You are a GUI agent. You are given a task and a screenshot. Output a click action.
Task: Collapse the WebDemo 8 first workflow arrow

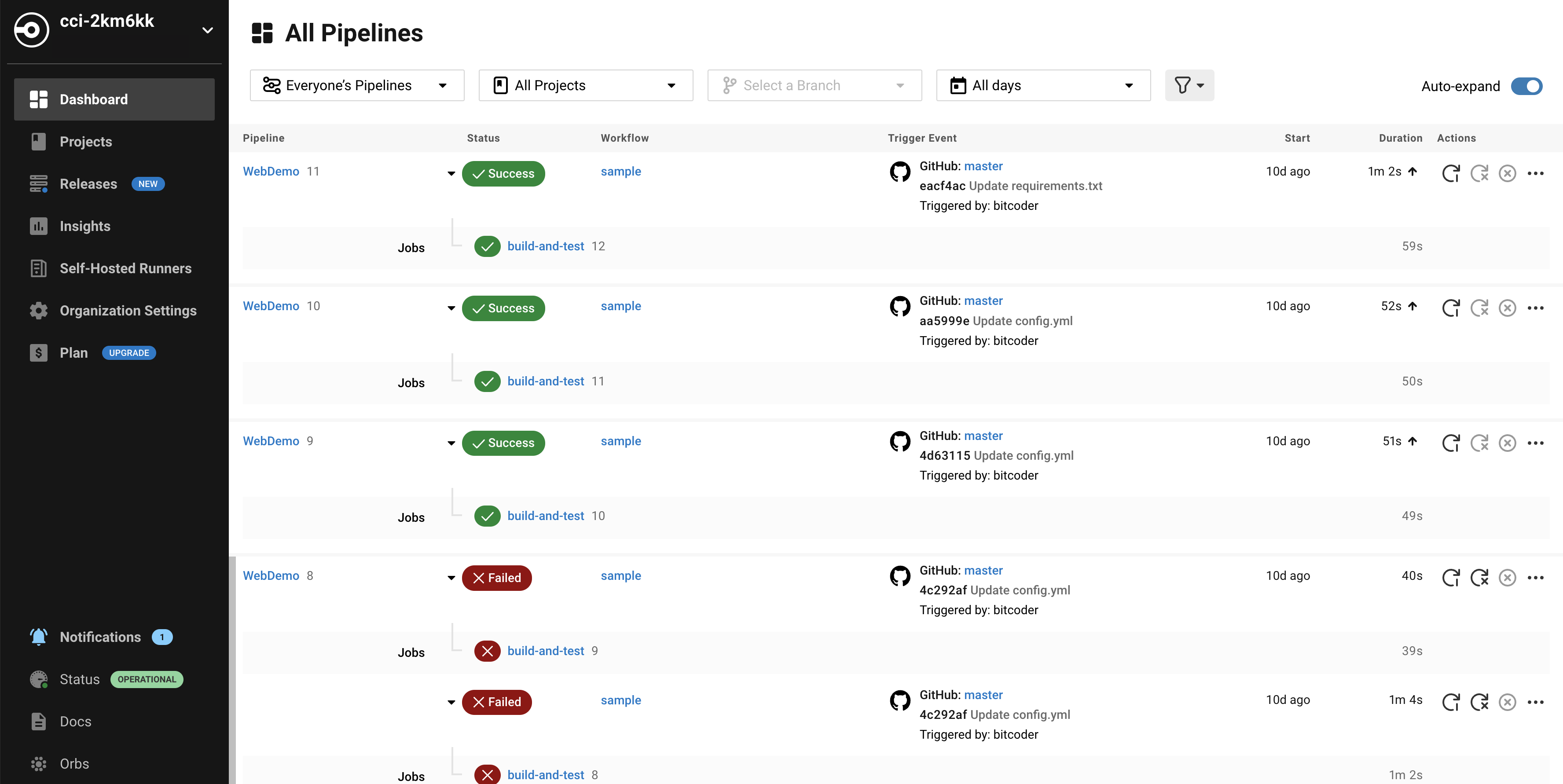coord(451,578)
